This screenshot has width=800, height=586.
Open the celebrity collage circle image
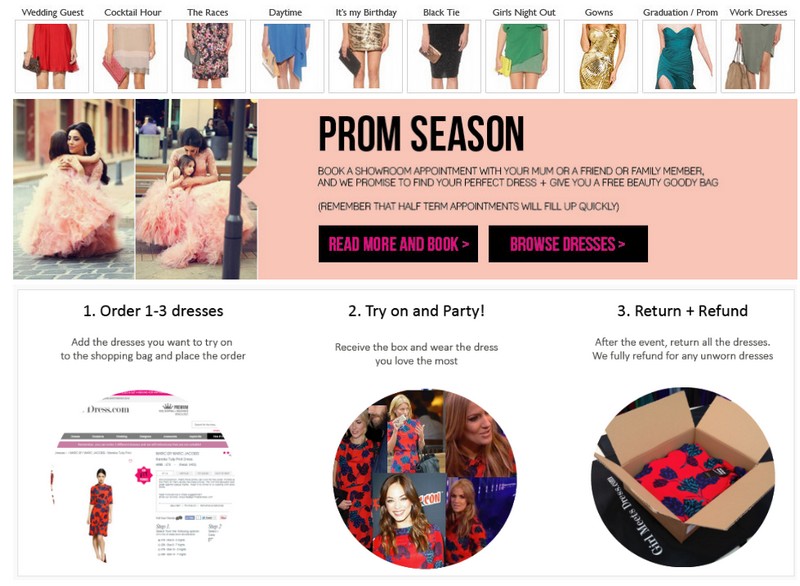(424, 478)
